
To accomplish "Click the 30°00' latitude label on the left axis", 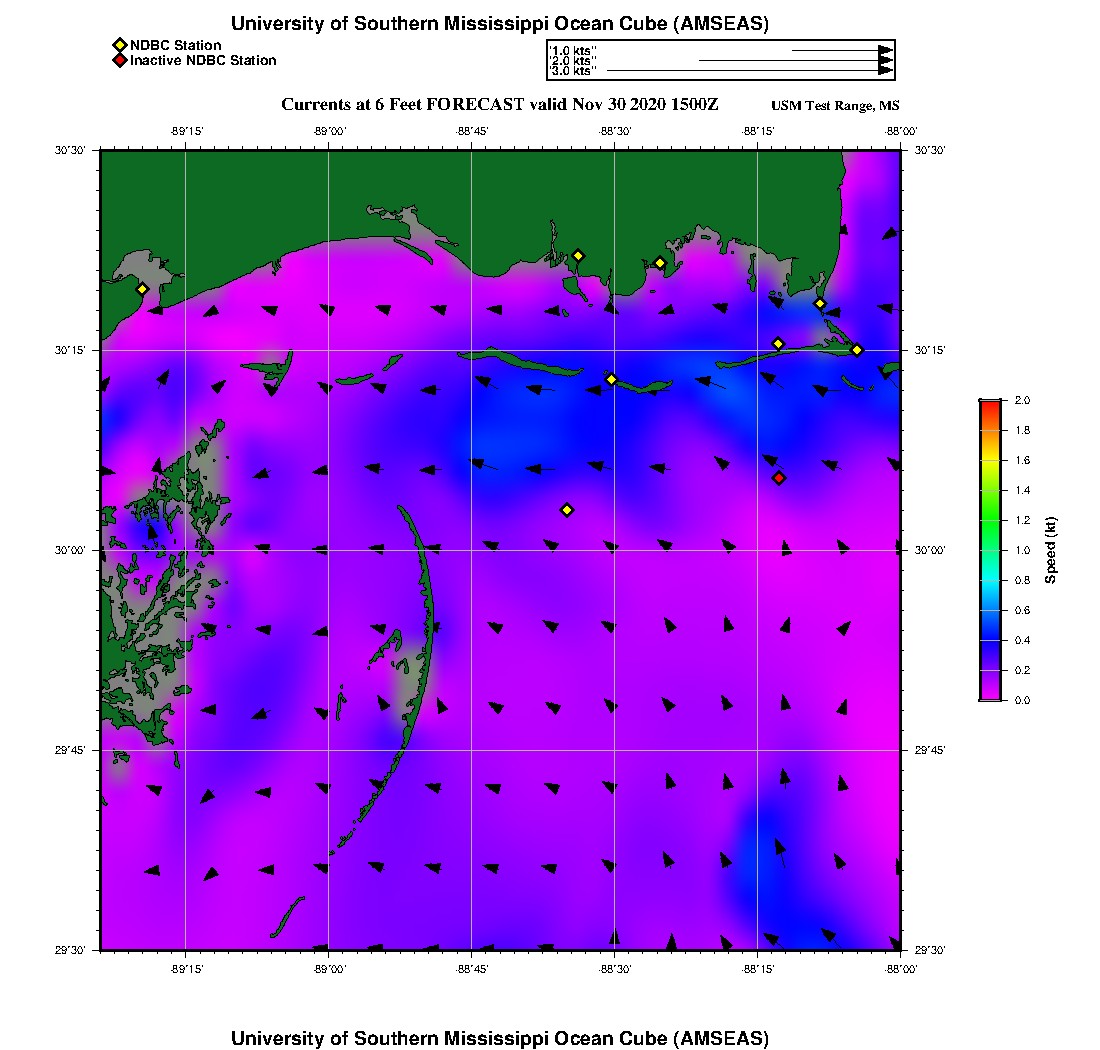I will (72, 550).
